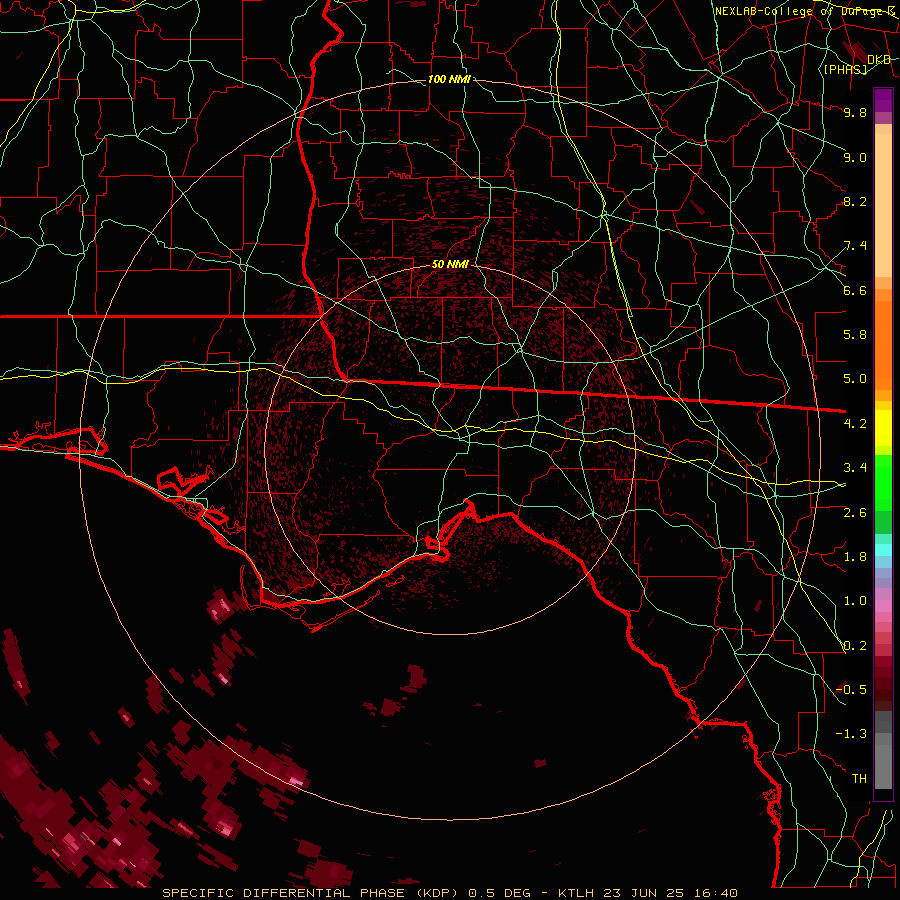Select the cyan band of the color scale
900x900 pixels.
coord(883,550)
